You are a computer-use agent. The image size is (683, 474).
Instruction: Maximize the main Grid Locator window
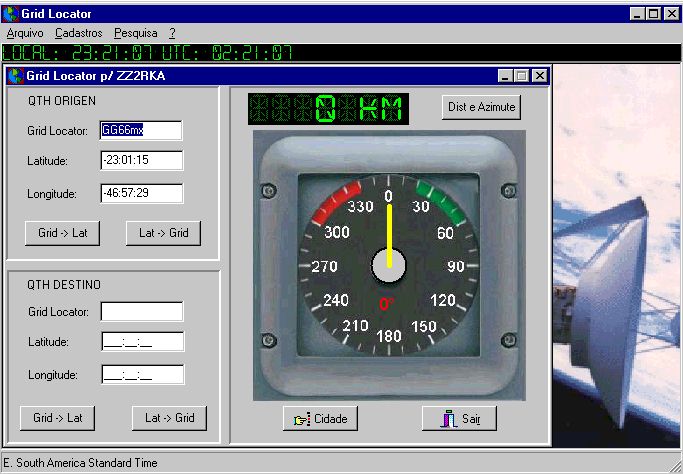point(654,14)
